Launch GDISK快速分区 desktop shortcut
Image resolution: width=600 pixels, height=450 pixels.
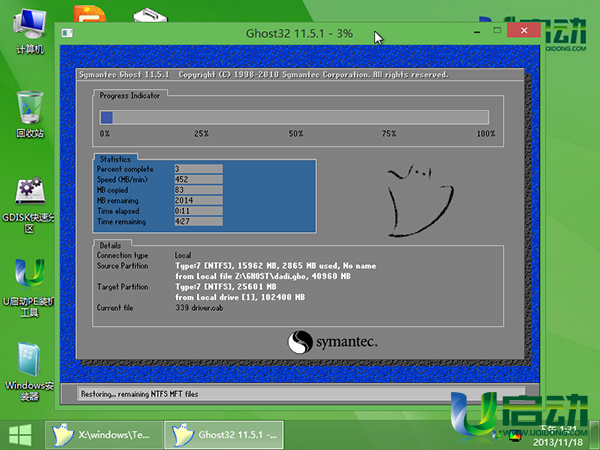(x=29, y=205)
